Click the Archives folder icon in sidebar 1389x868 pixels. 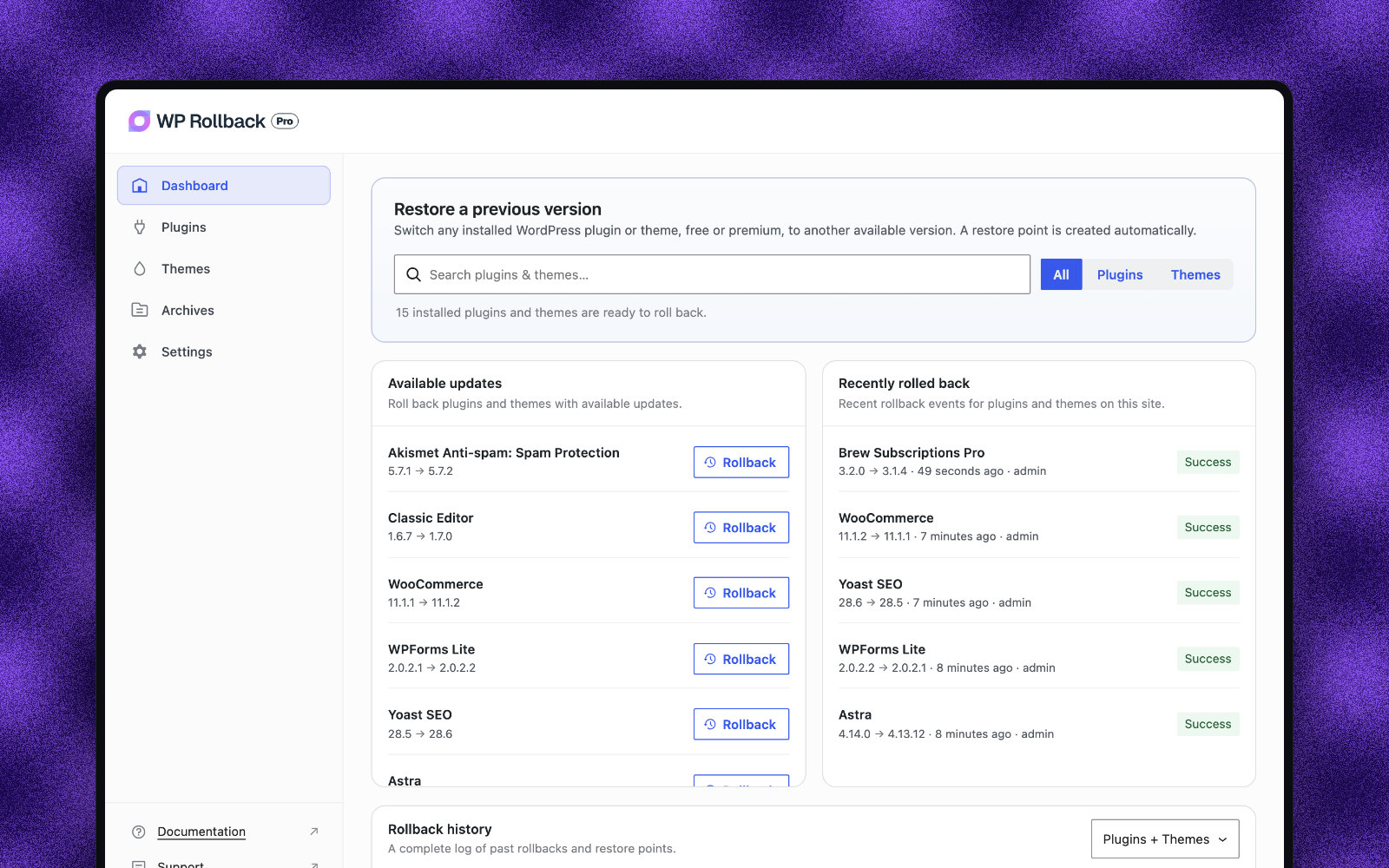pyautogui.click(x=140, y=310)
